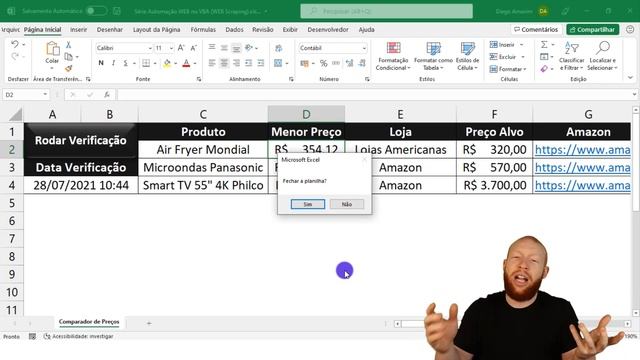Screen dimensions: 640x360
Task: Click Merge and Center icon
Action: pos(278,63)
